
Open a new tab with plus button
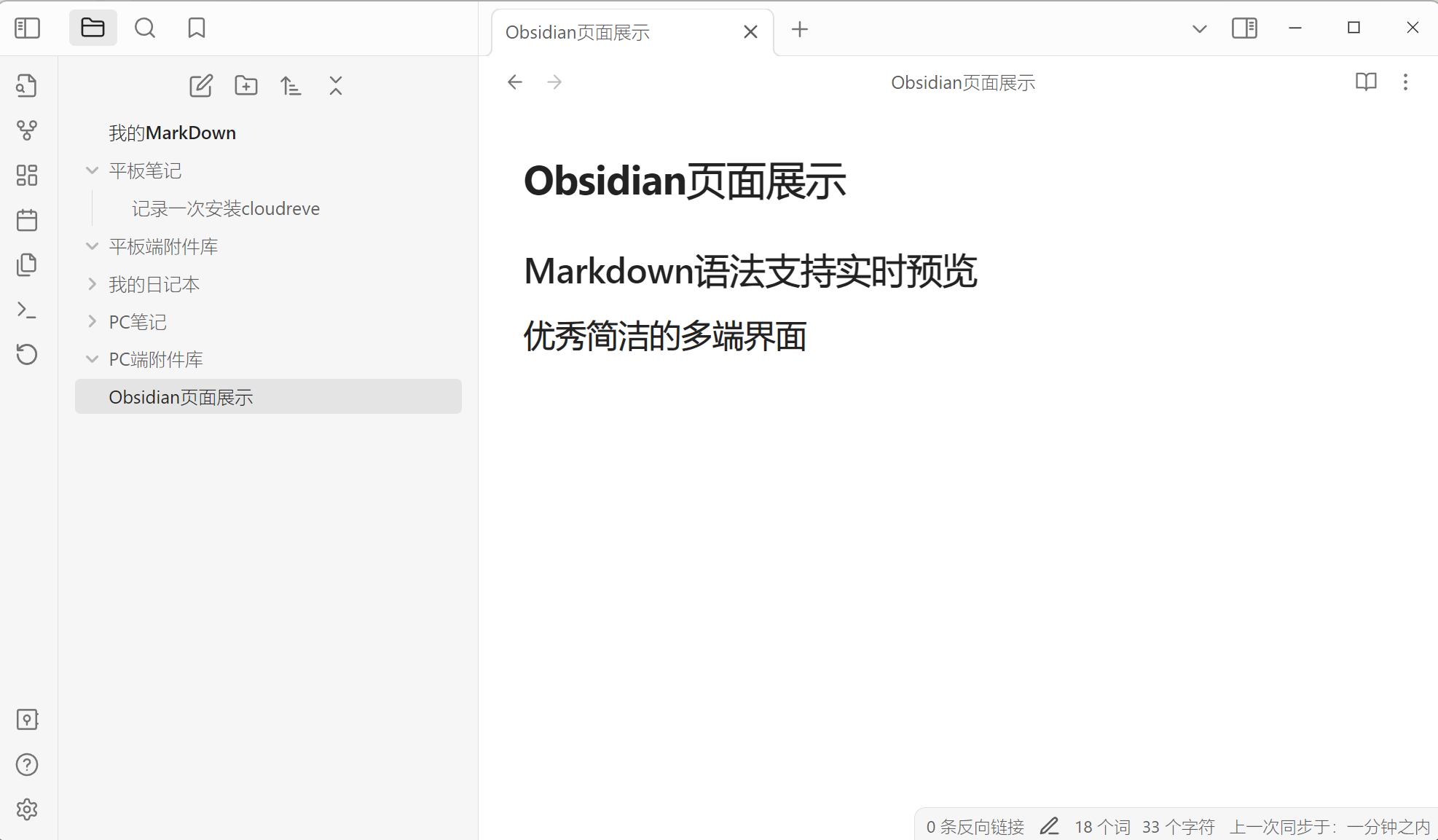800,30
